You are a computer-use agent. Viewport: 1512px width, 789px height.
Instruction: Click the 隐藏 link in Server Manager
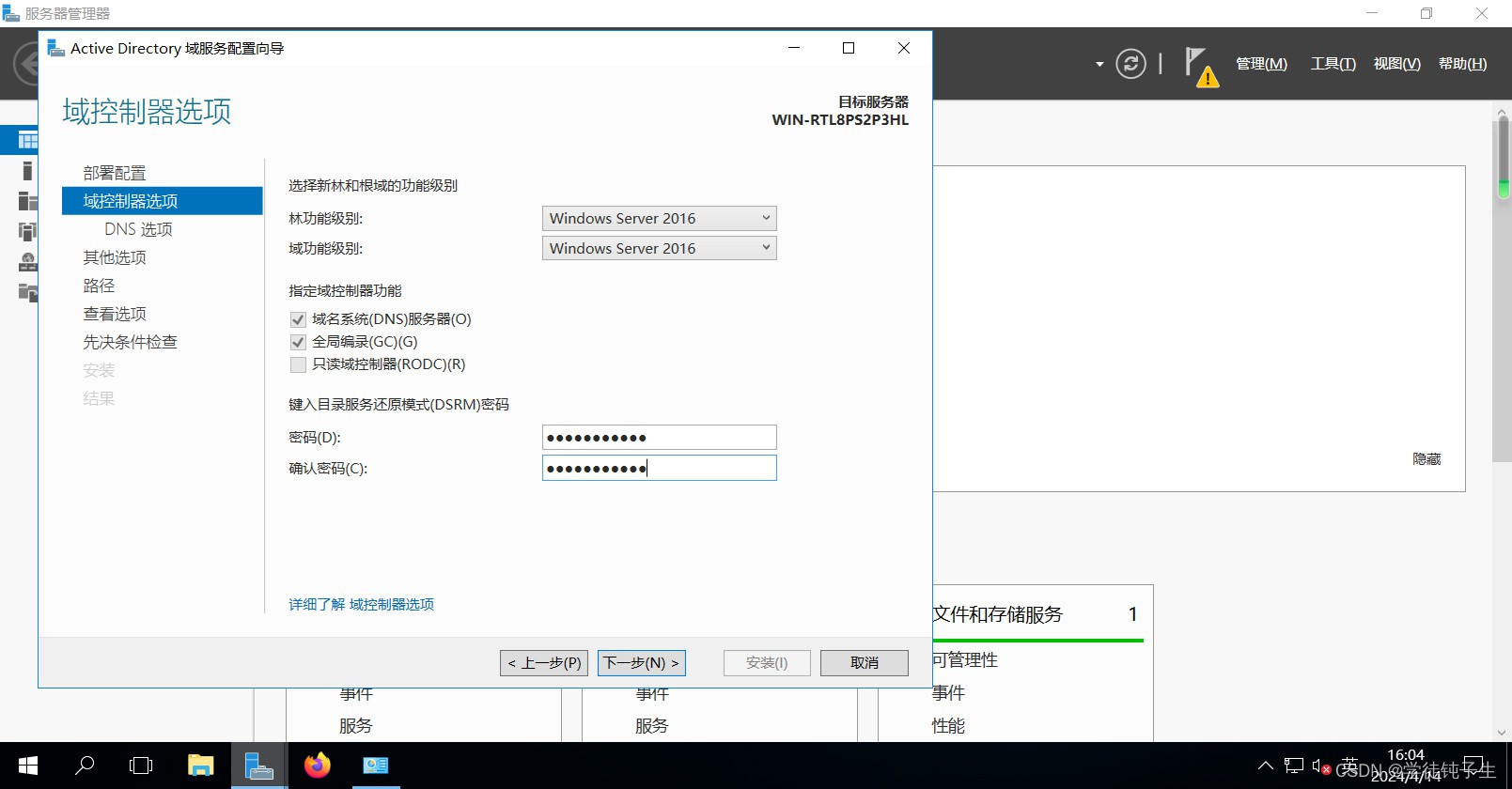coord(1426,459)
